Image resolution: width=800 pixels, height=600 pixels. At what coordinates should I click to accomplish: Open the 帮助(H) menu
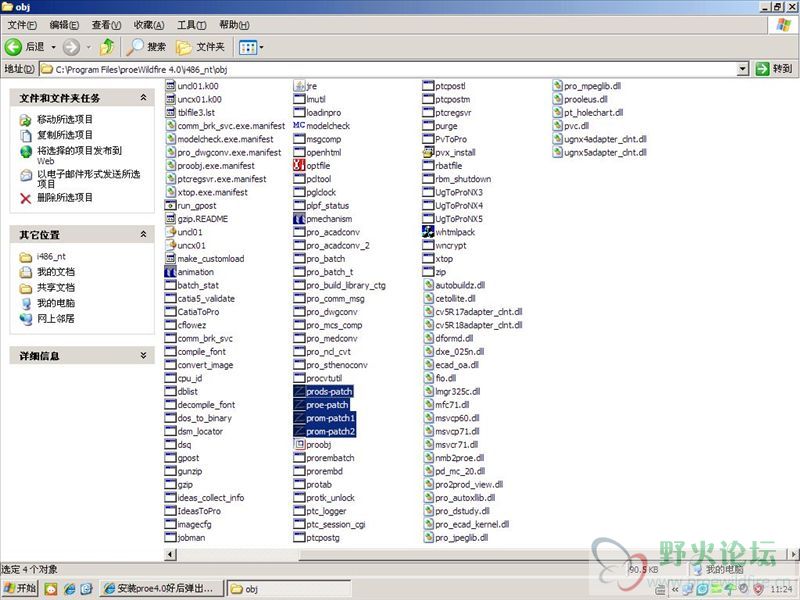(234, 24)
